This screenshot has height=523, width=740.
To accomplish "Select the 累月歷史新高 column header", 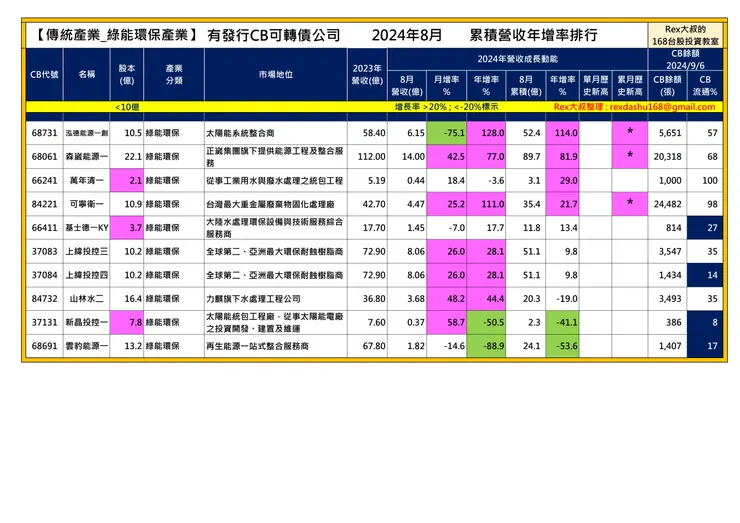I will (630, 85).
